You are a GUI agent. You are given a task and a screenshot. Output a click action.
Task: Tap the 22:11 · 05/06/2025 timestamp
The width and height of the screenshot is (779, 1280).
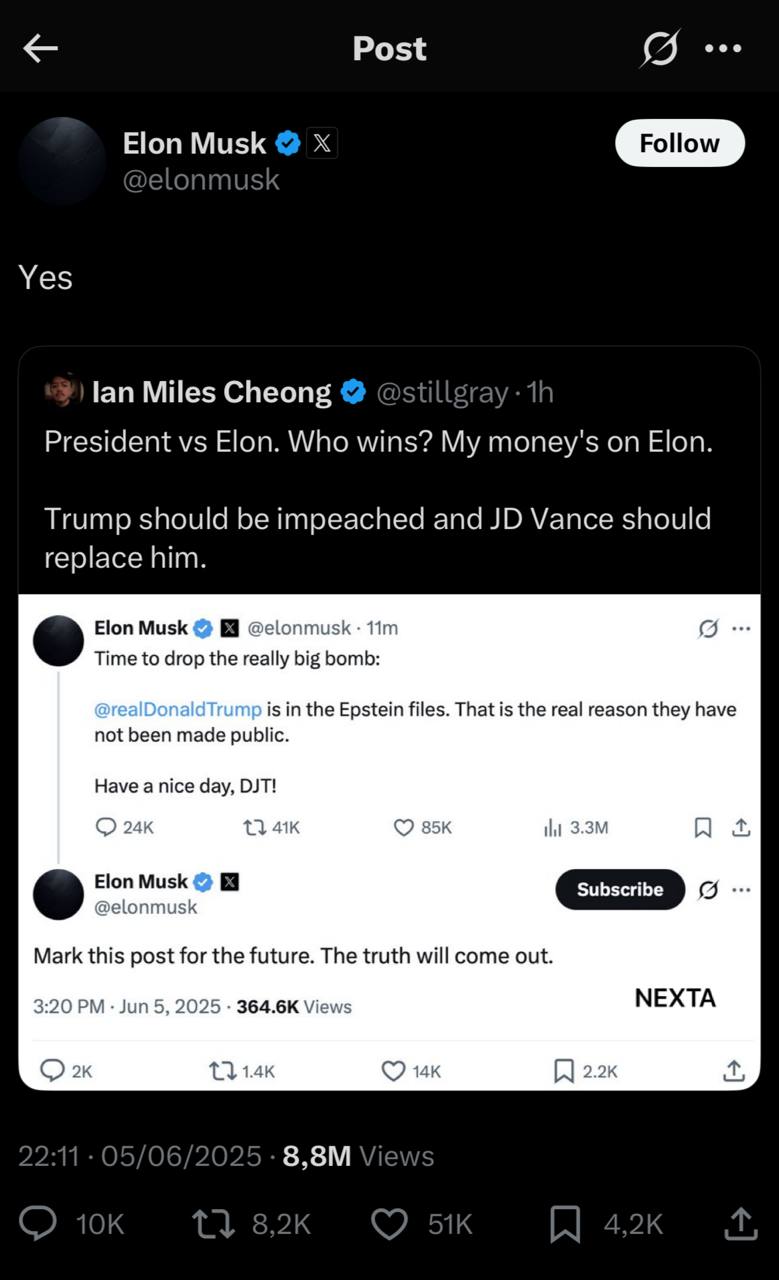click(140, 1156)
